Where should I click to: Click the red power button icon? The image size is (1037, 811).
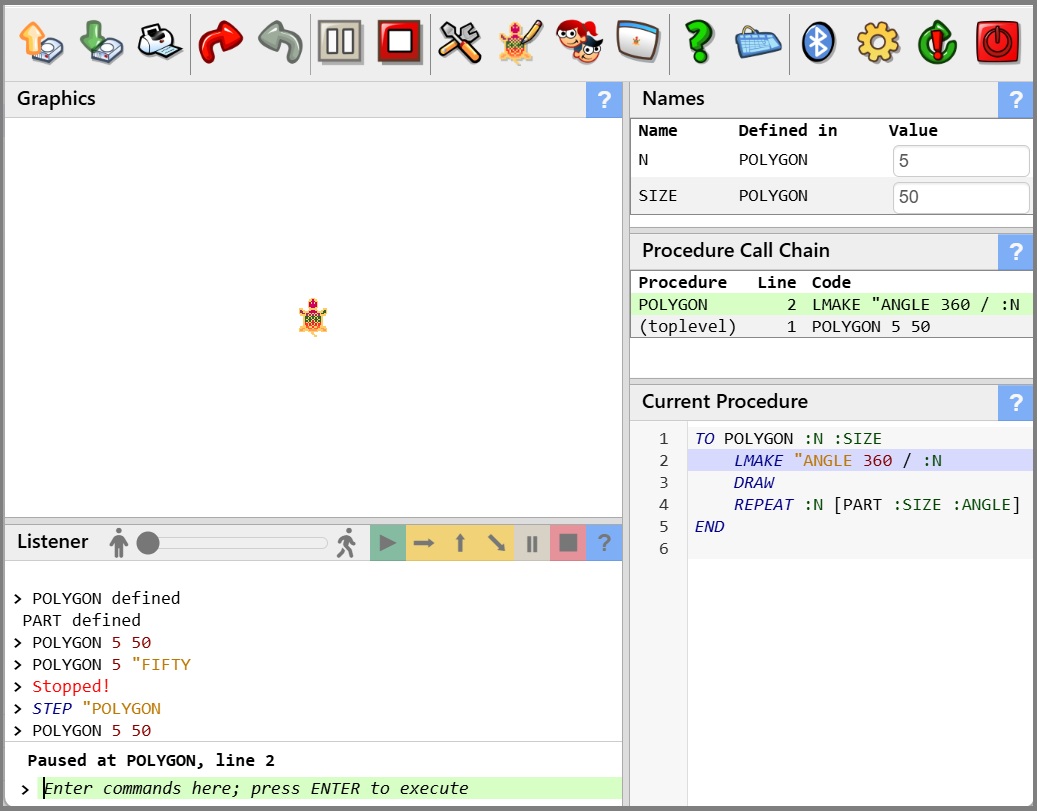tap(997, 42)
